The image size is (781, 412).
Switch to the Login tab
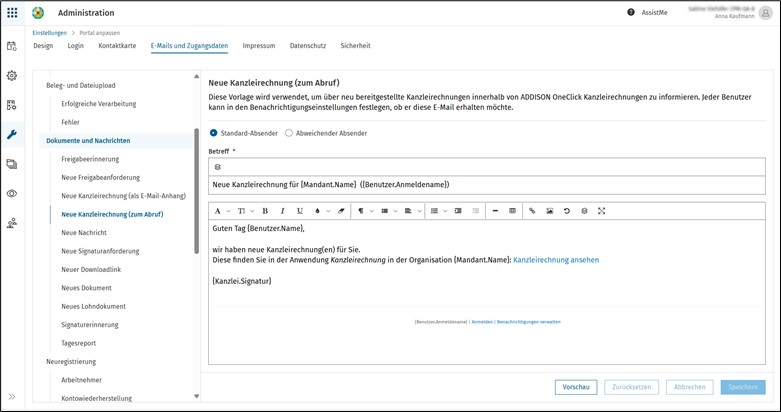tap(76, 46)
